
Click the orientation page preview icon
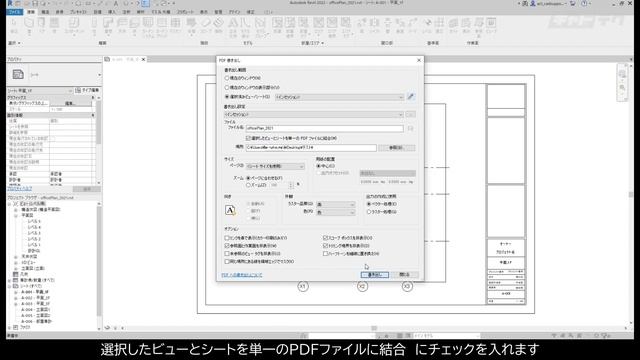click(x=230, y=210)
